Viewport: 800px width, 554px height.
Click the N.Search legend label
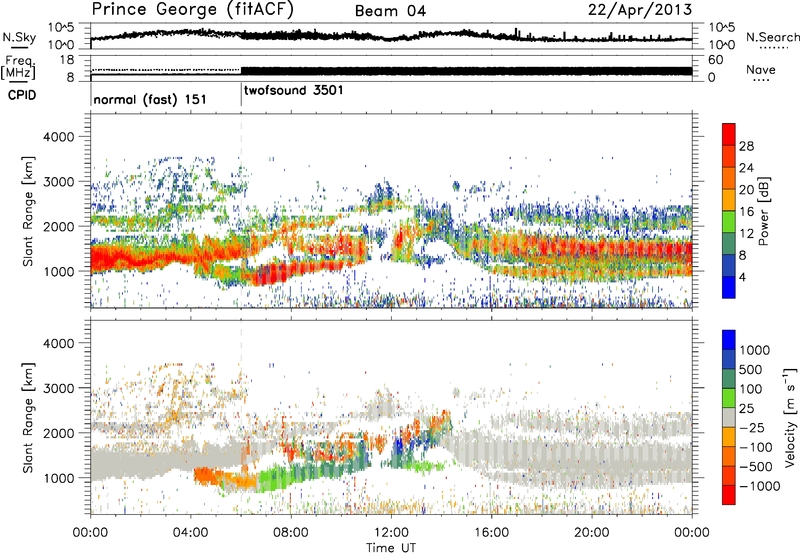coord(773,37)
